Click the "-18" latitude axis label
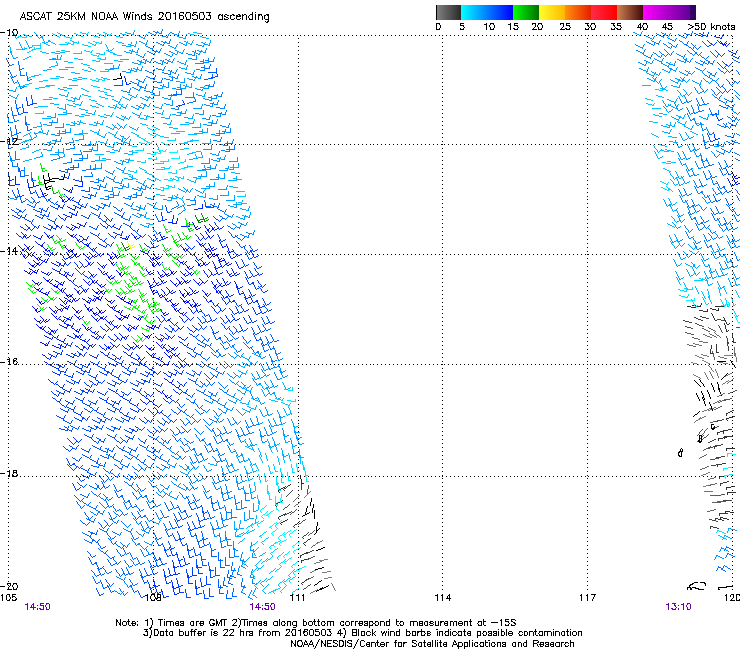This screenshot has height=650, width=740. pos(9,473)
